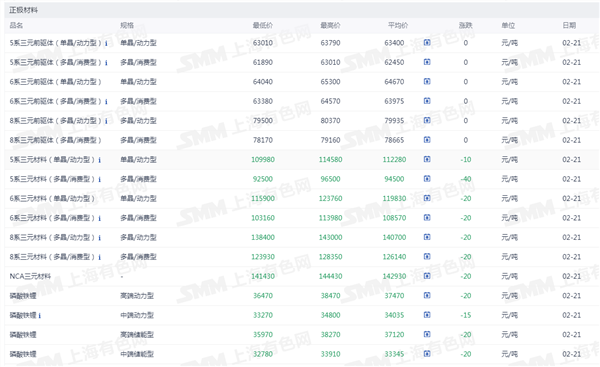Select the lowest price value 61890
Viewport: 600px width, 367px height.
pyautogui.click(x=263, y=62)
